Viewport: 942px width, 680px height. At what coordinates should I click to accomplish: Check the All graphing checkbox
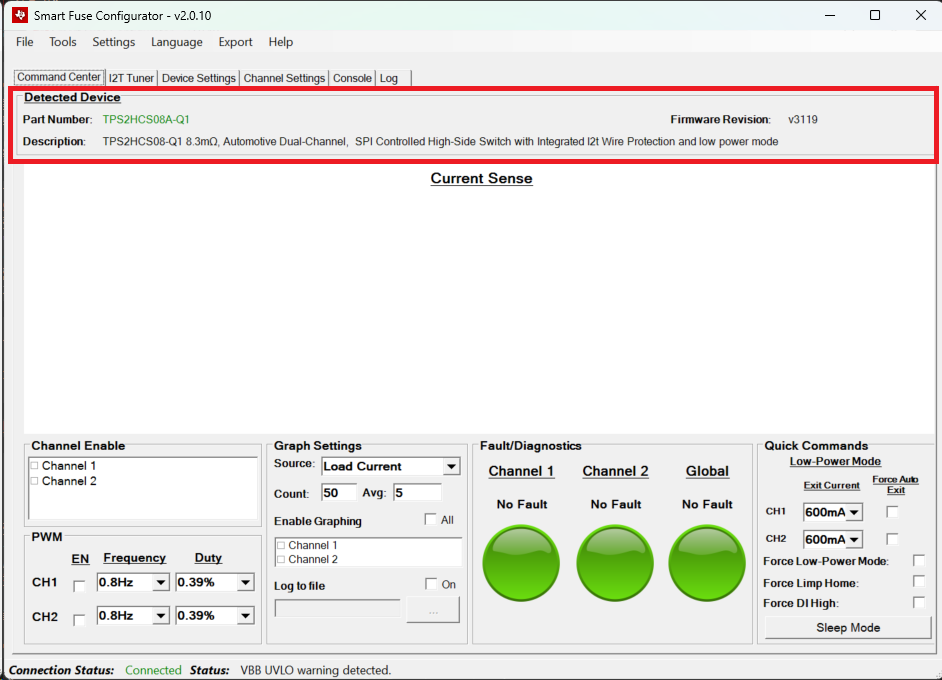(x=430, y=520)
